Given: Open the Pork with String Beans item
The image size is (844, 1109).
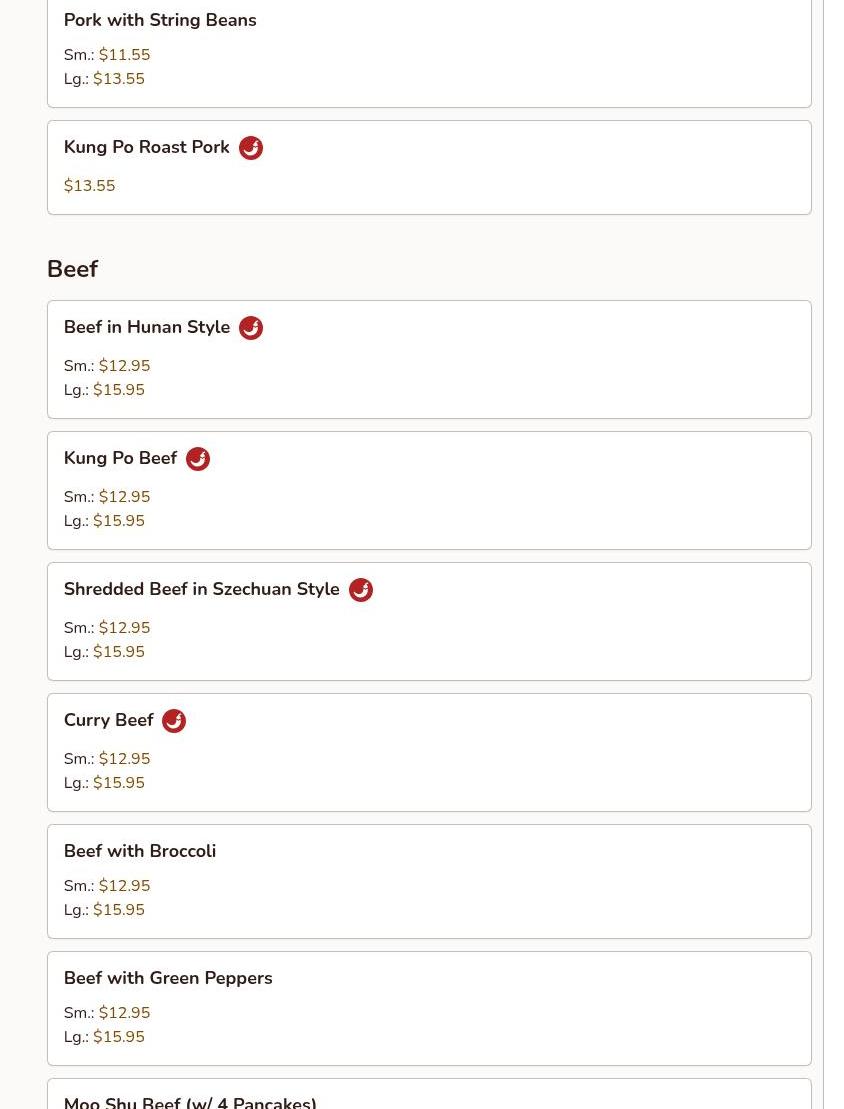Looking at the screenshot, I should point(160,20).
